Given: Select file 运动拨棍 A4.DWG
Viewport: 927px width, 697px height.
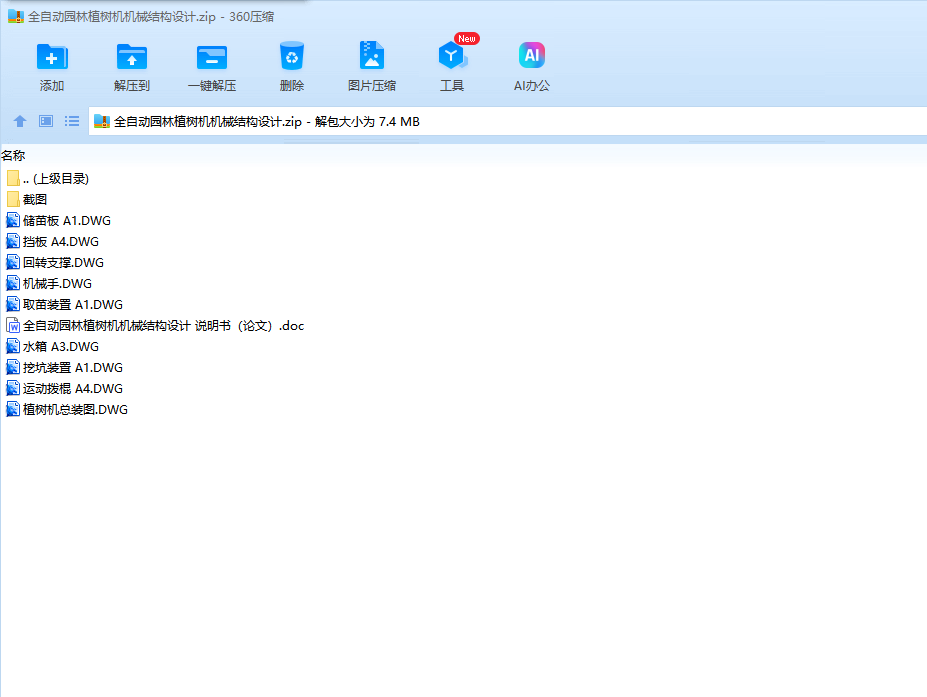Looking at the screenshot, I should (64, 388).
